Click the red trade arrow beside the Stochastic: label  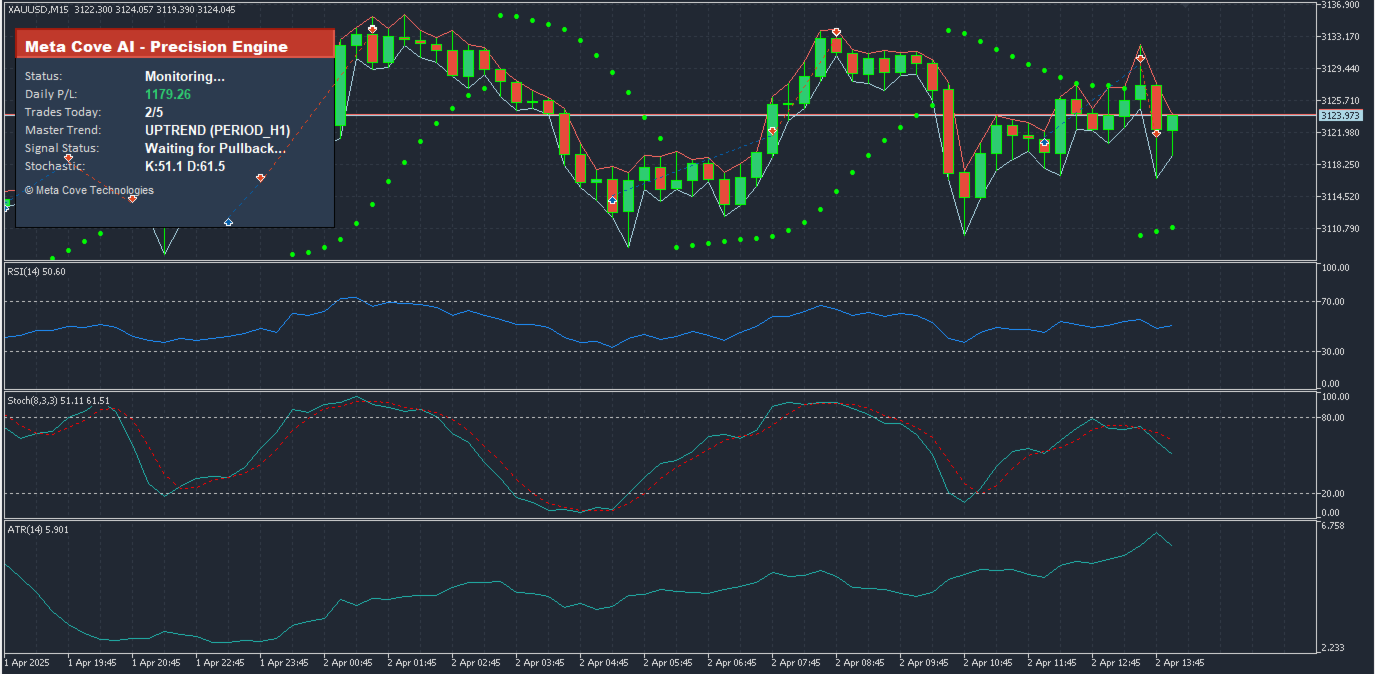68,158
